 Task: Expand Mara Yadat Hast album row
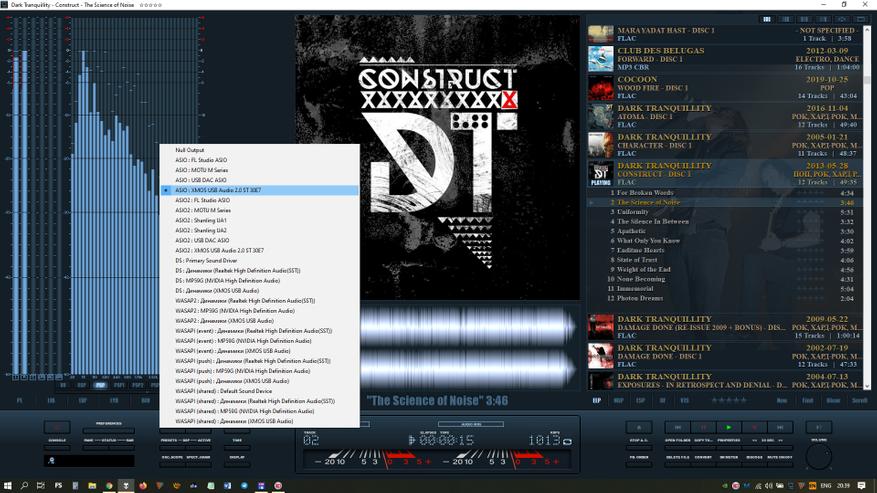point(725,34)
